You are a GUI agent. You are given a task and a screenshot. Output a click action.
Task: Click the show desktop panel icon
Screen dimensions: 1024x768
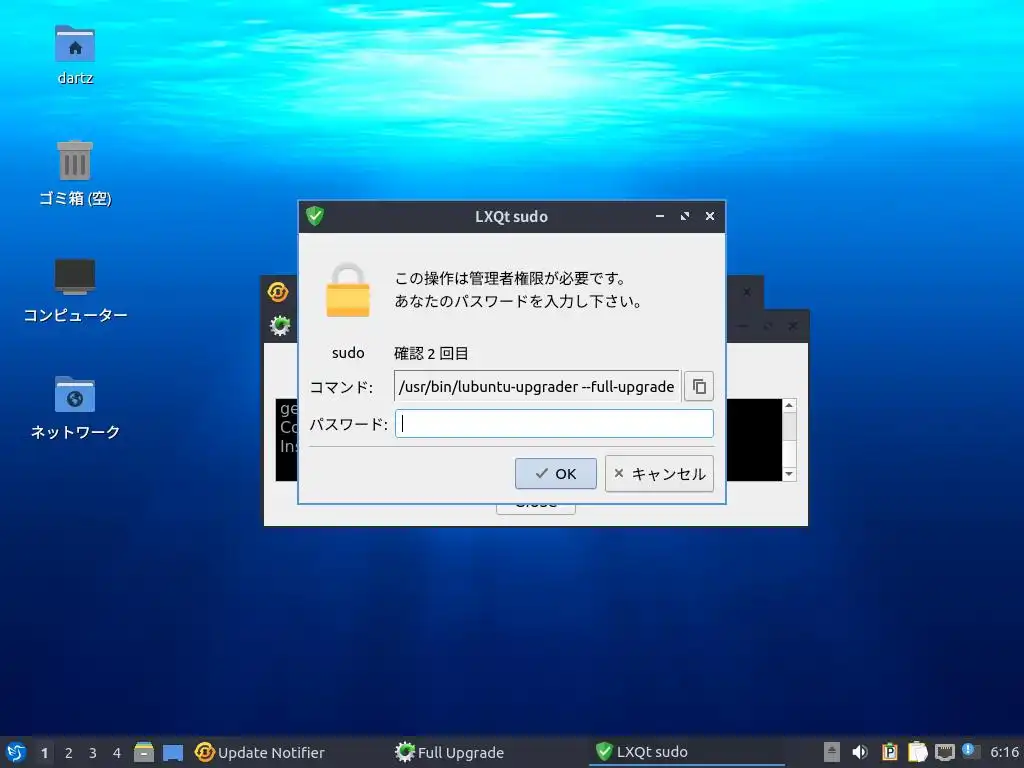172,752
